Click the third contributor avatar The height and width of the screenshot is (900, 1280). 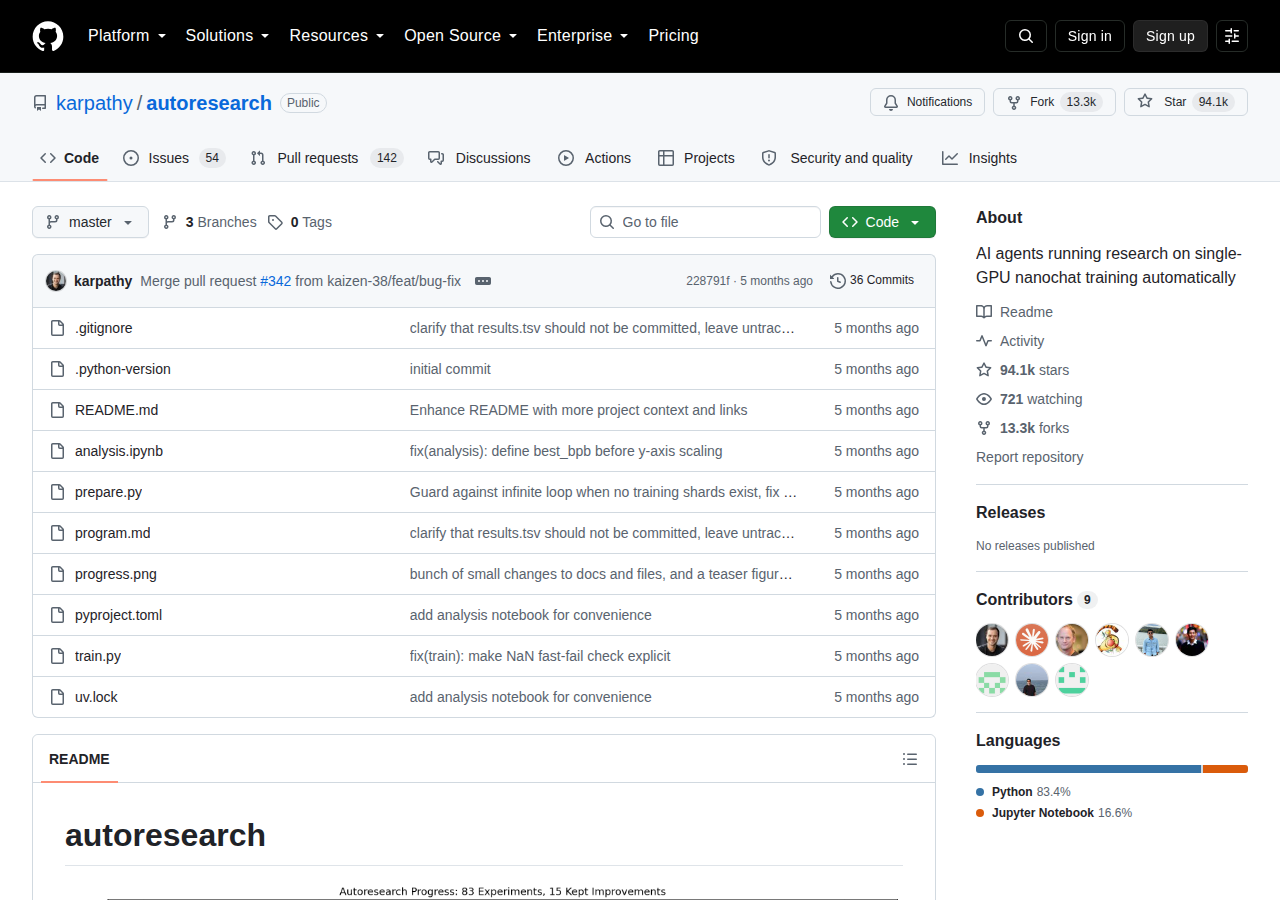click(1072, 640)
